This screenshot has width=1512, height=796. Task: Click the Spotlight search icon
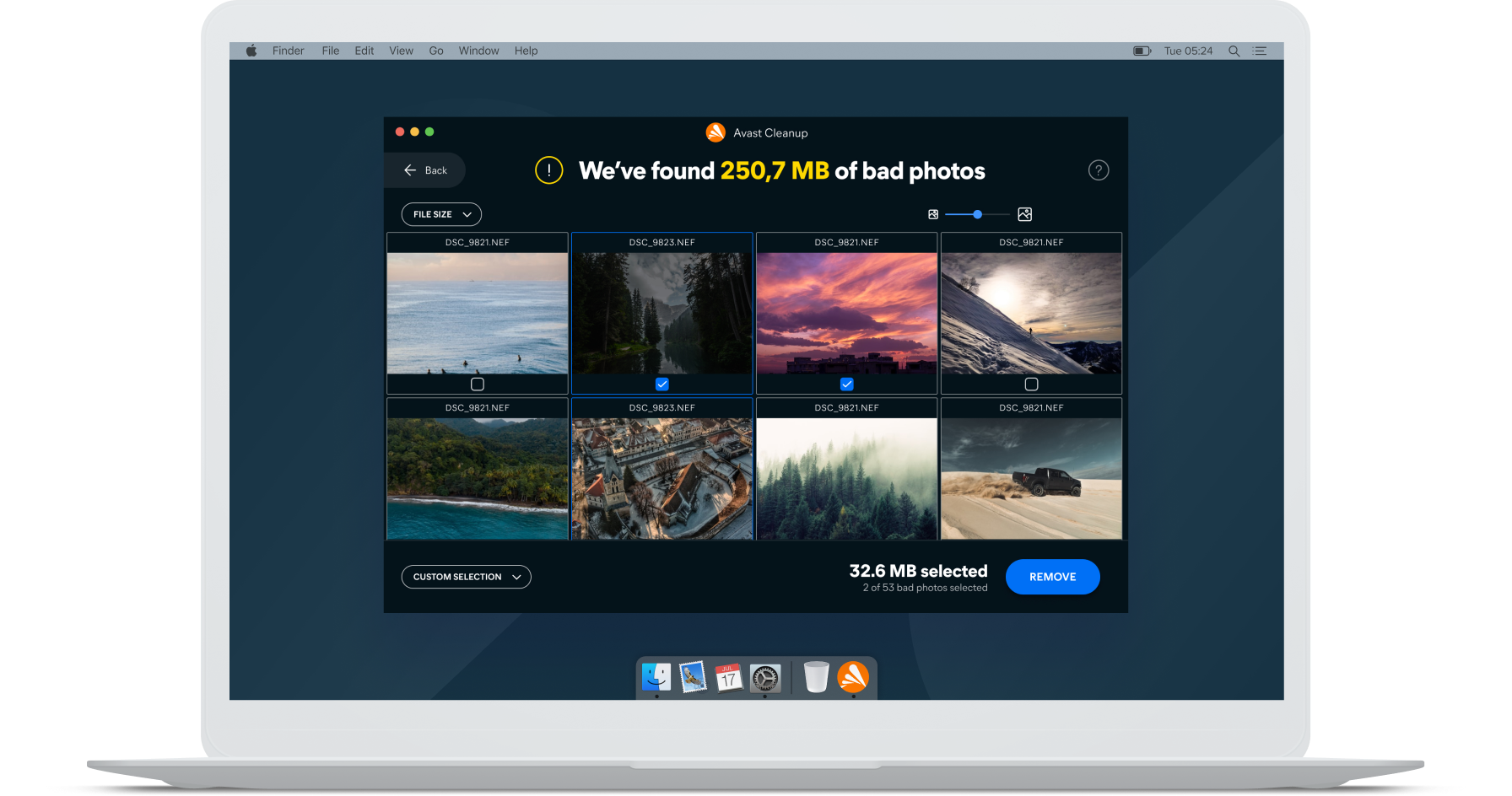click(1234, 51)
